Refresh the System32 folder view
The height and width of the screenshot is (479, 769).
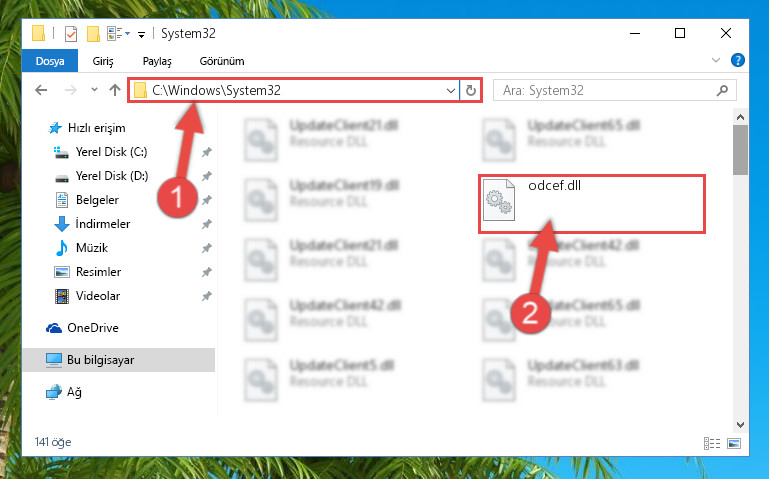pyautogui.click(x=471, y=90)
